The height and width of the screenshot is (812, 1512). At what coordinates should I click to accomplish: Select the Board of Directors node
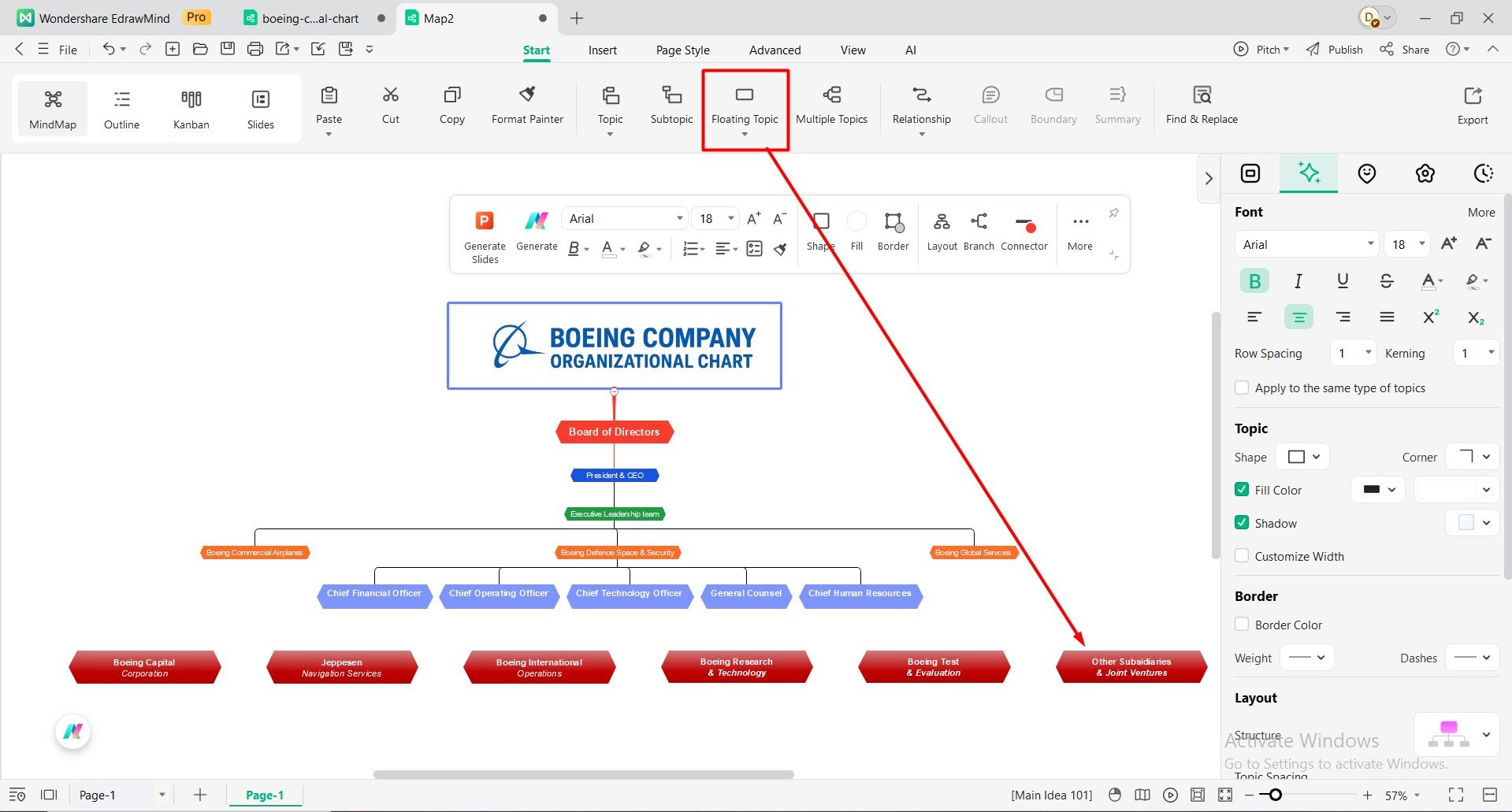615,432
